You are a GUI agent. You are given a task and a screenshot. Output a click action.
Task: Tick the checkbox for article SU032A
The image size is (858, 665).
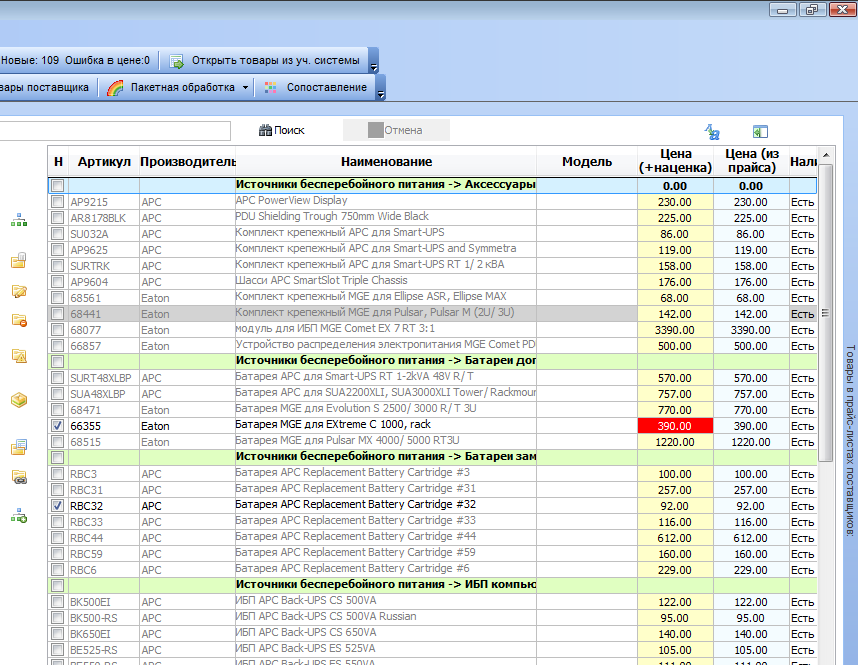pos(57,234)
